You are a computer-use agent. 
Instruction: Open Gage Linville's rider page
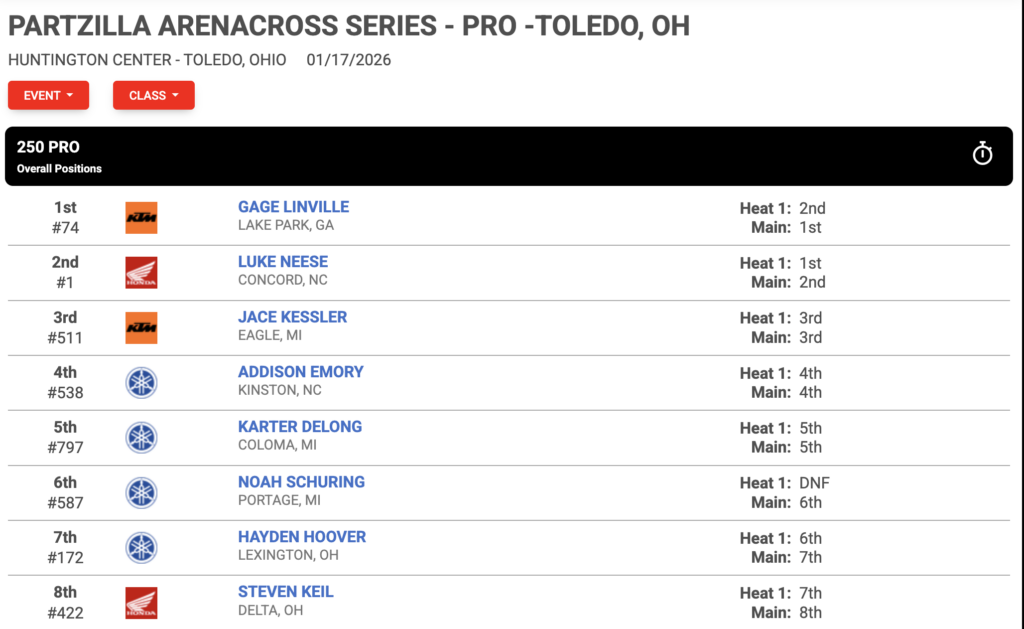293,207
